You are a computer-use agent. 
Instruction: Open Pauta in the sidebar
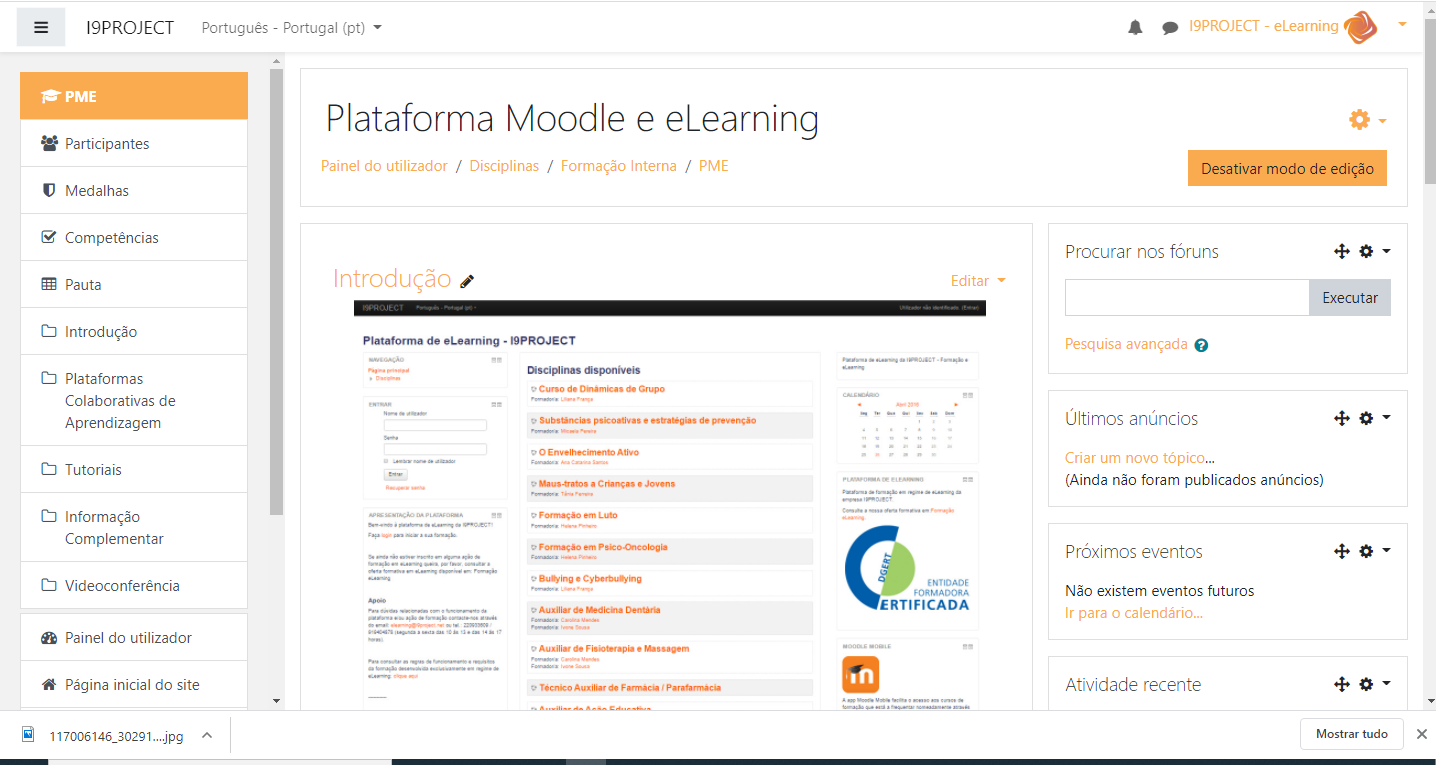tap(134, 284)
